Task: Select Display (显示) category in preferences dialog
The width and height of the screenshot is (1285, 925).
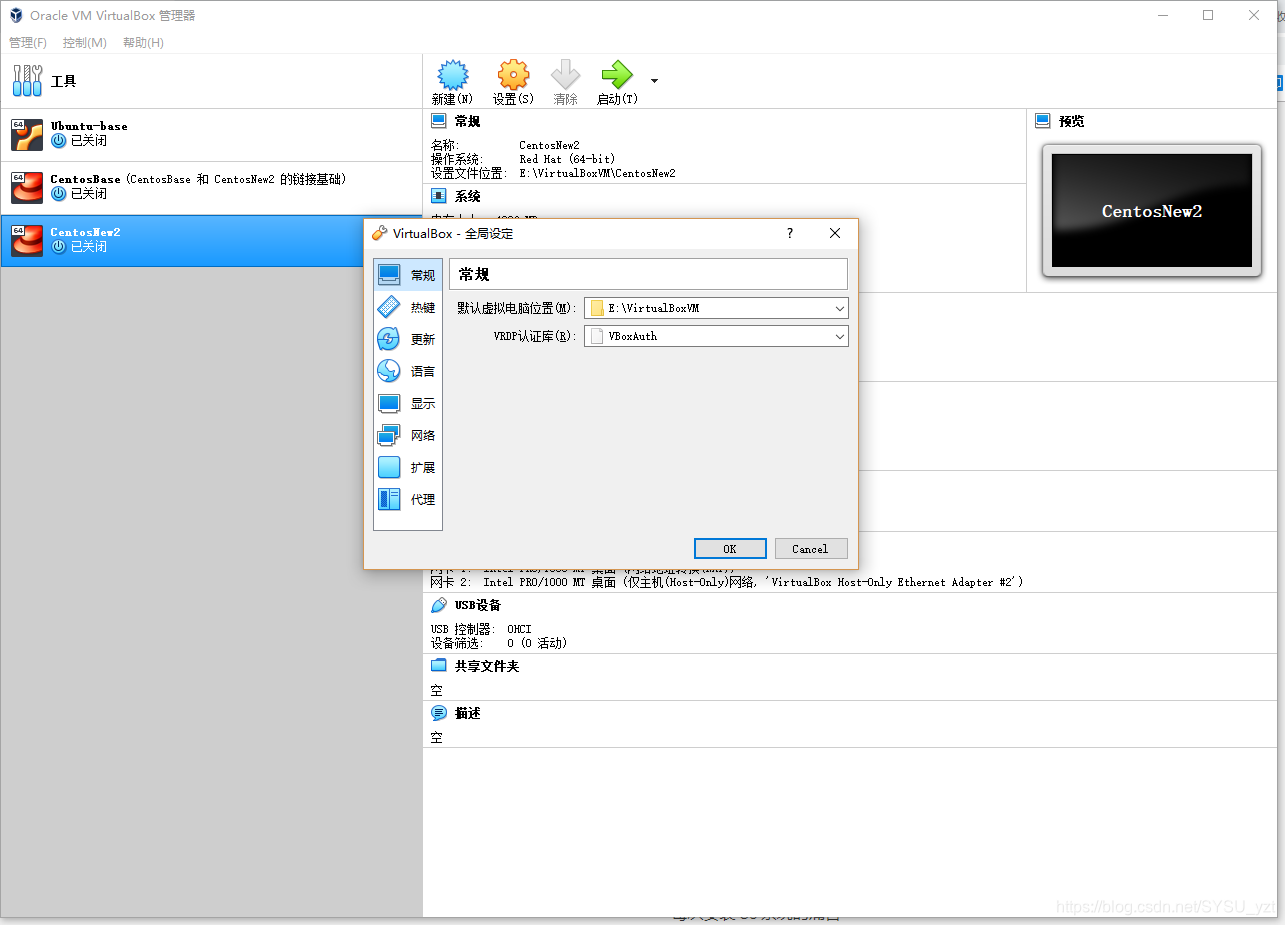Action: click(408, 403)
